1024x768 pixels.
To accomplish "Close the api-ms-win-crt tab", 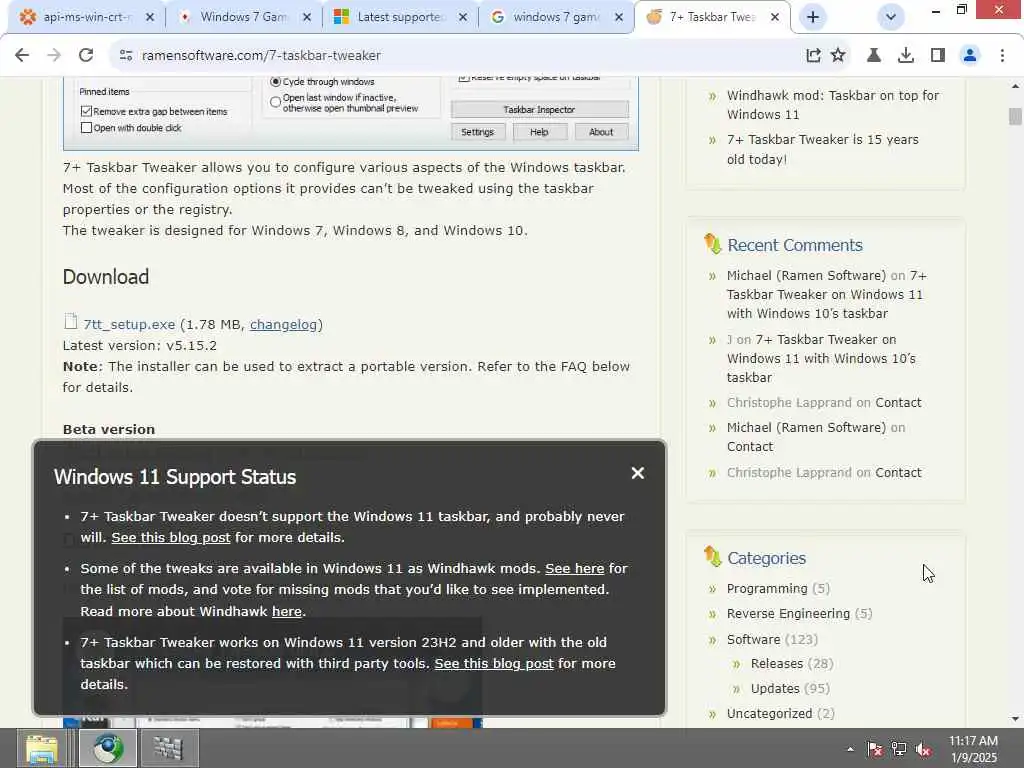I will tap(150, 17).
